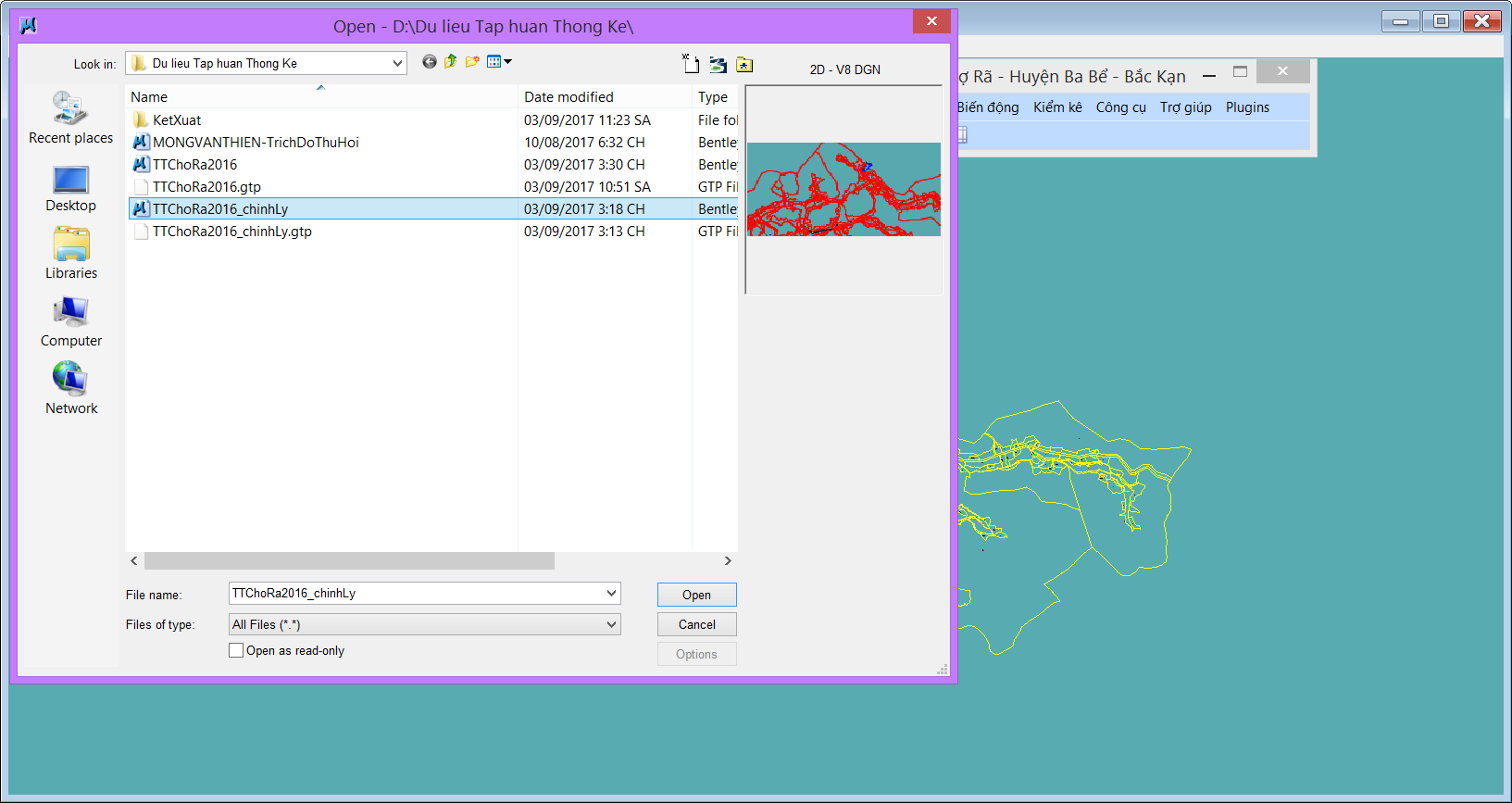Create a new folder
Image resolution: width=1512 pixels, height=803 pixels.
point(472,62)
